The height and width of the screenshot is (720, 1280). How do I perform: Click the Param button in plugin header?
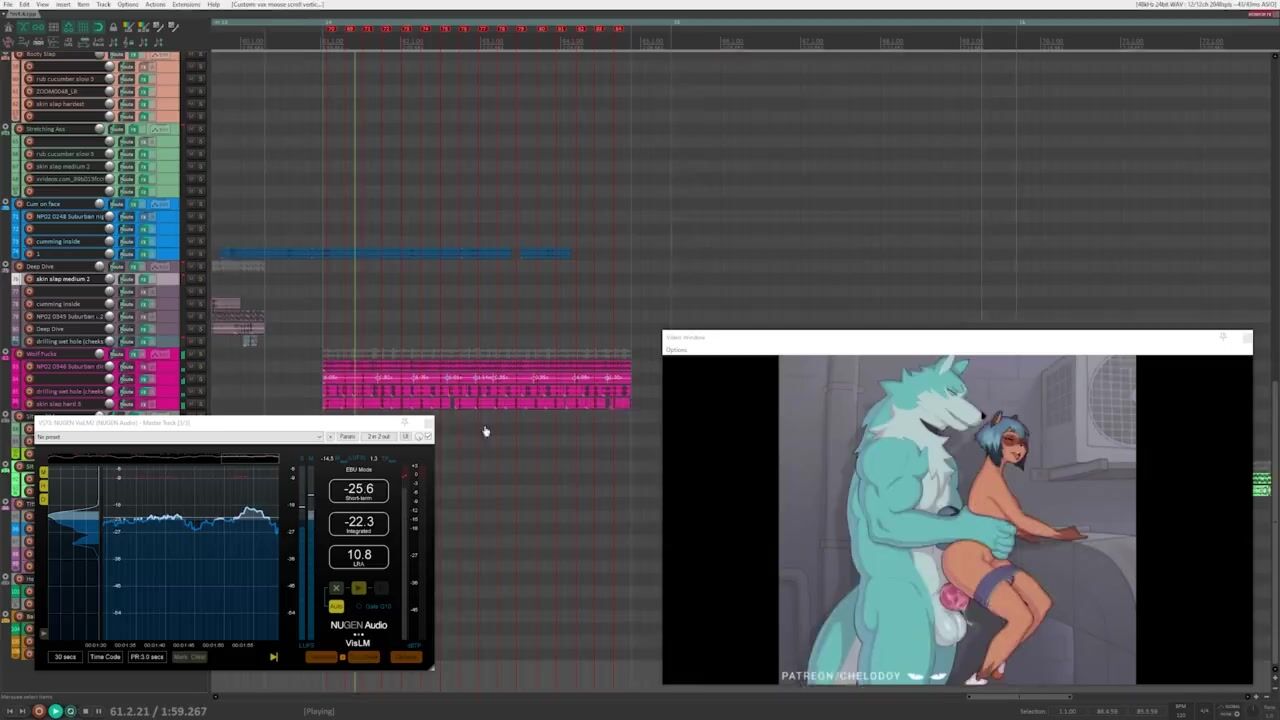[347, 437]
